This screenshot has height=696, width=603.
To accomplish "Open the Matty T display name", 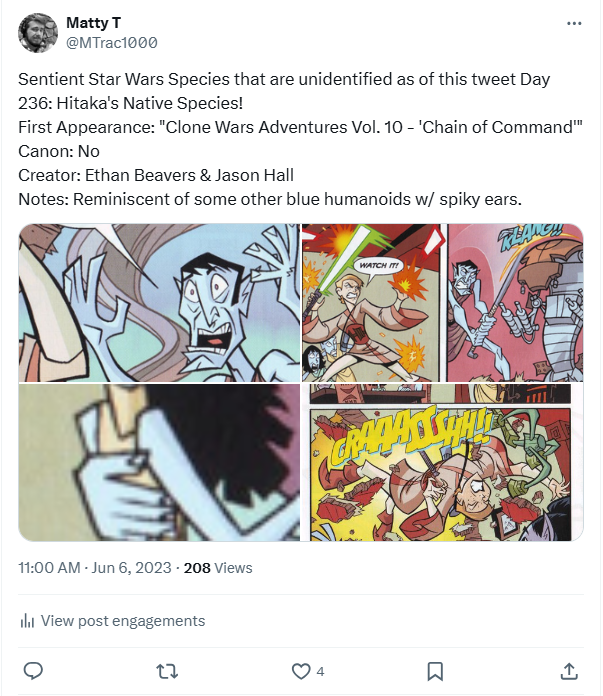I will [93, 23].
